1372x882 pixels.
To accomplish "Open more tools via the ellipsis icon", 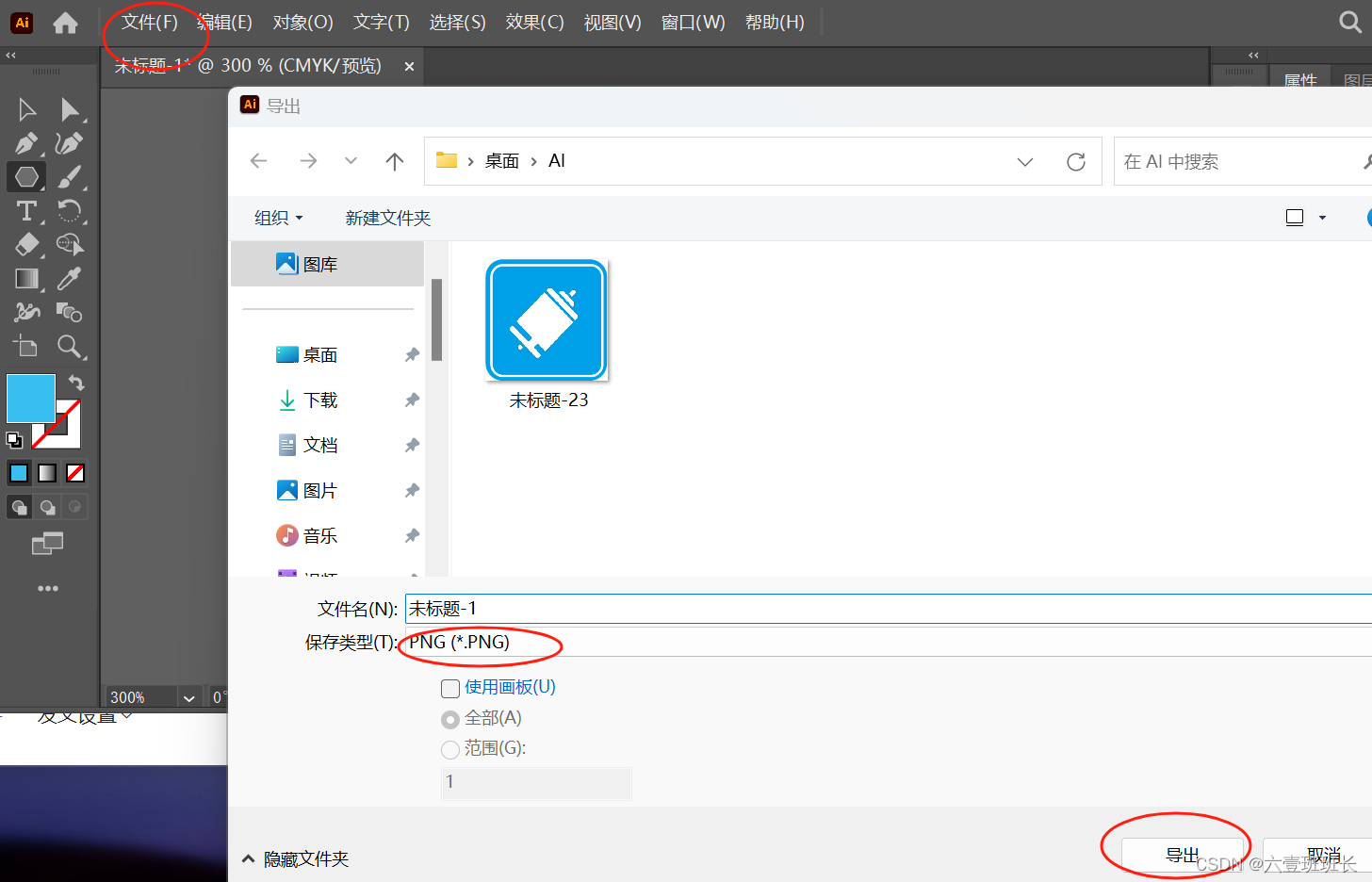I will point(48,588).
